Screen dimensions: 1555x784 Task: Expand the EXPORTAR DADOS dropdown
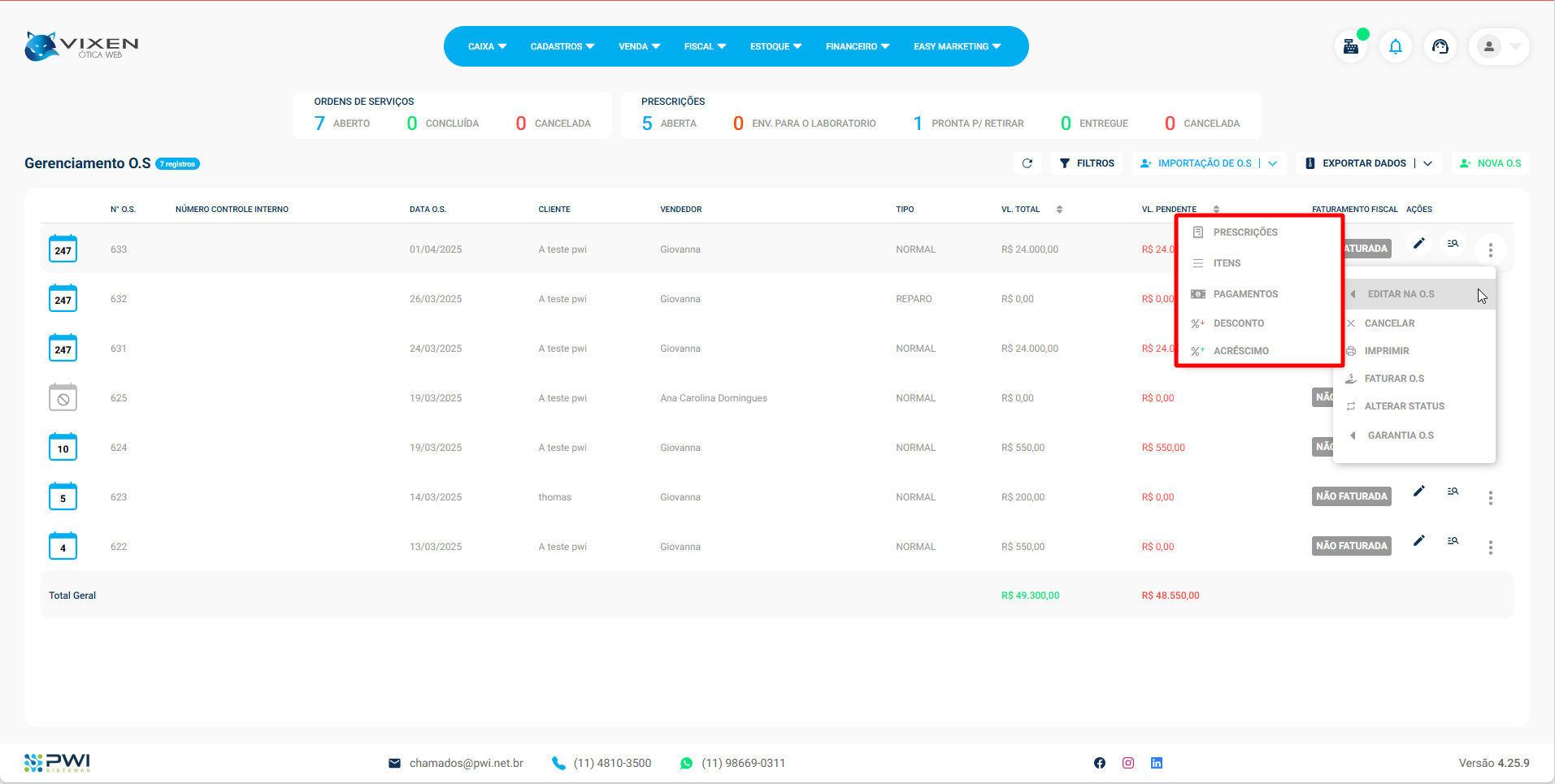click(1427, 163)
